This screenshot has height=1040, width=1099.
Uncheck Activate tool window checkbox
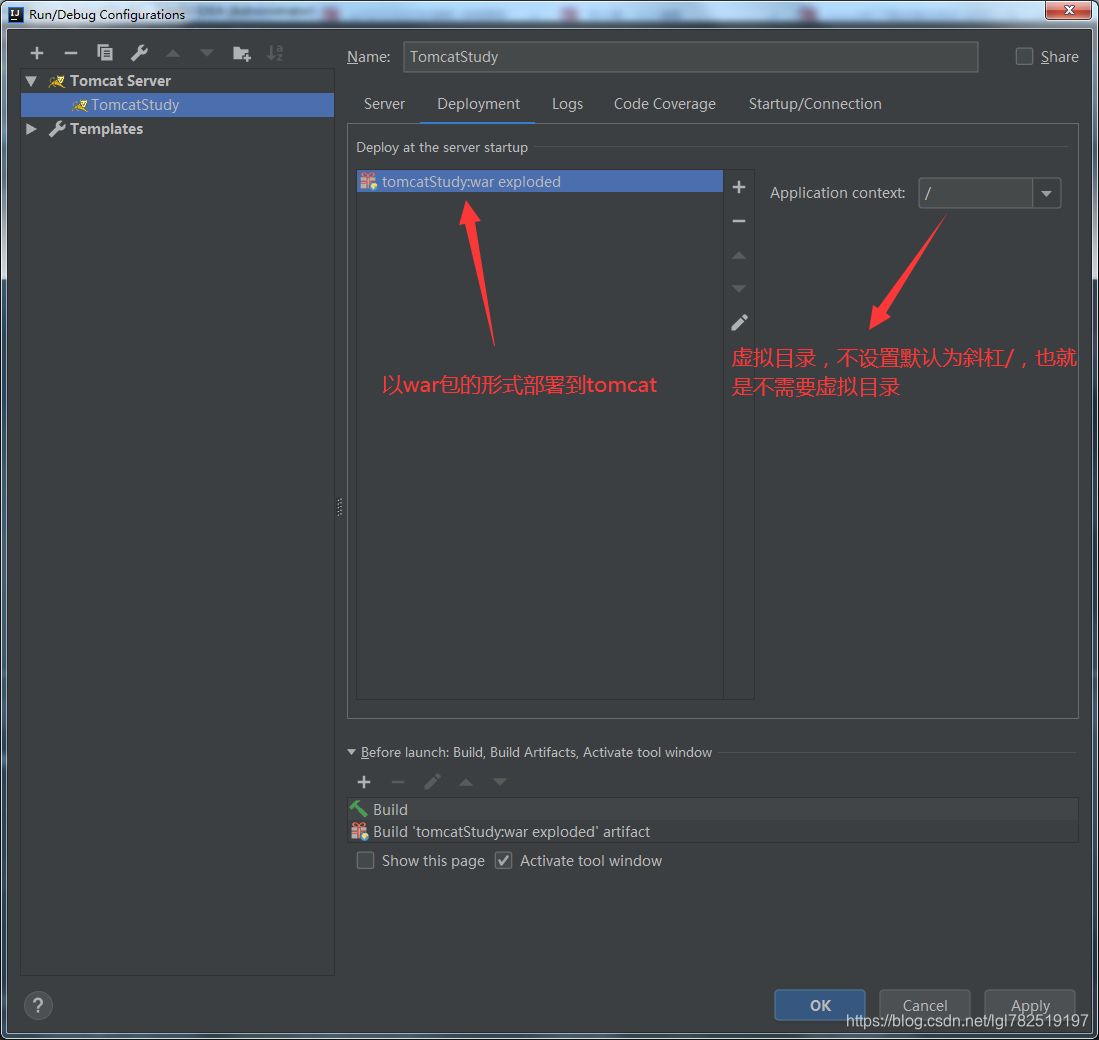click(503, 861)
